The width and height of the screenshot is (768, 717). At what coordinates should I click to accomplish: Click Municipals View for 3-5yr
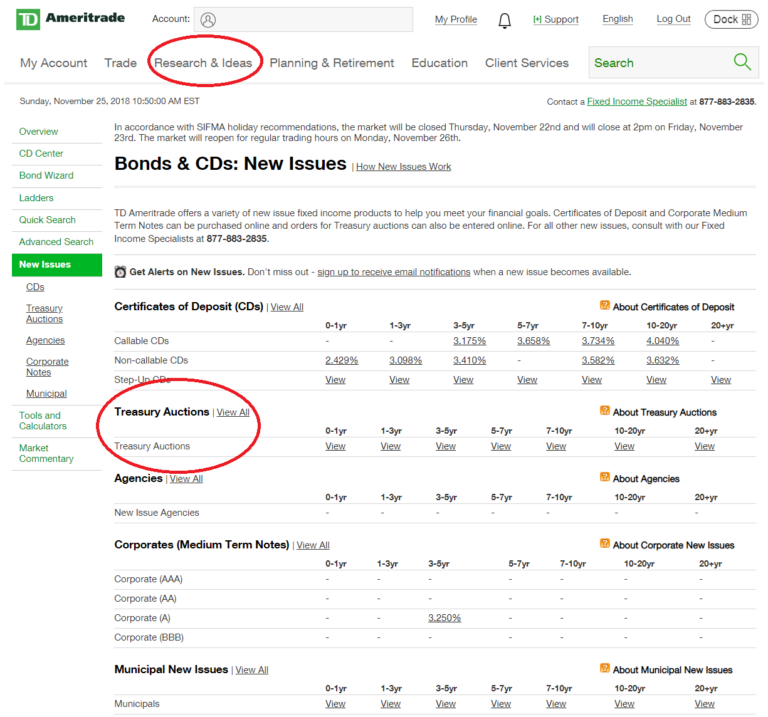pyautogui.click(x=446, y=704)
